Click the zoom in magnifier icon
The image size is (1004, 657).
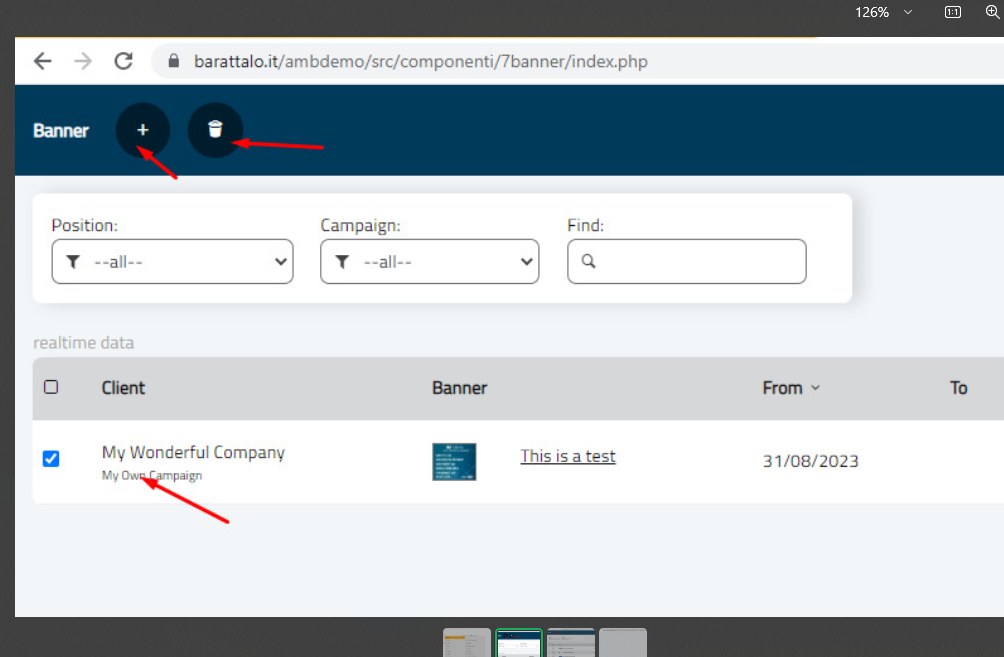click(x=992, y=12)
